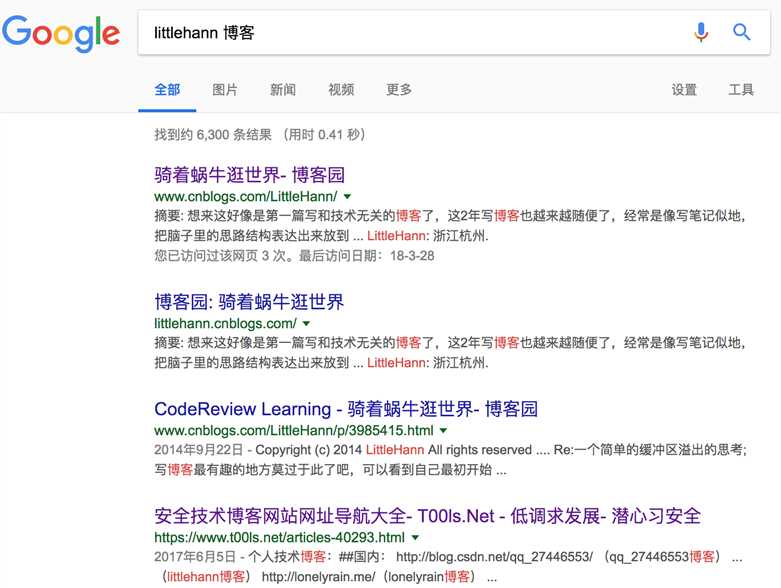The height and width of the screenshot is (588, 781).
Task: Open 设置 options
Action: pyautogui.click(x=684, y=90)
